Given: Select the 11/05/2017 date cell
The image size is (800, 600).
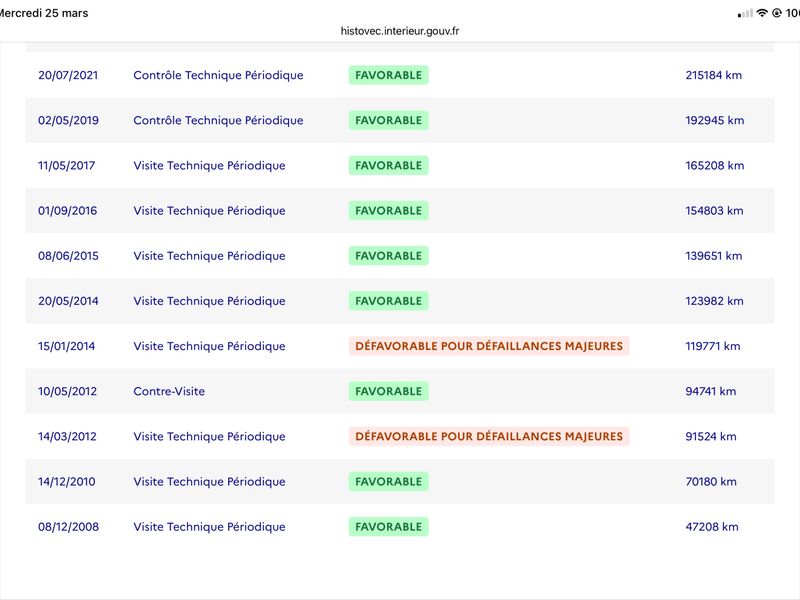Looking at the screenshot, I should point(66,165).
